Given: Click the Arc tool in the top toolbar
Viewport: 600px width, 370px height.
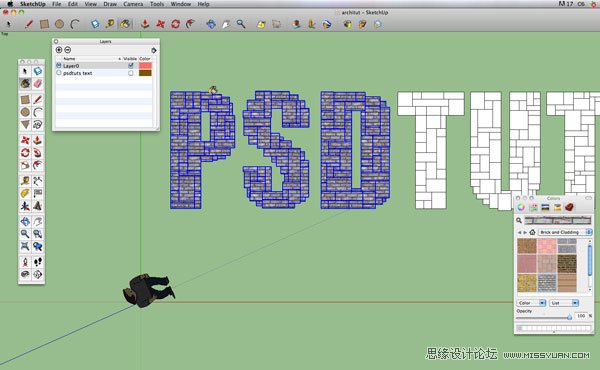Looking at the screenshot, I should pos(75,24).
